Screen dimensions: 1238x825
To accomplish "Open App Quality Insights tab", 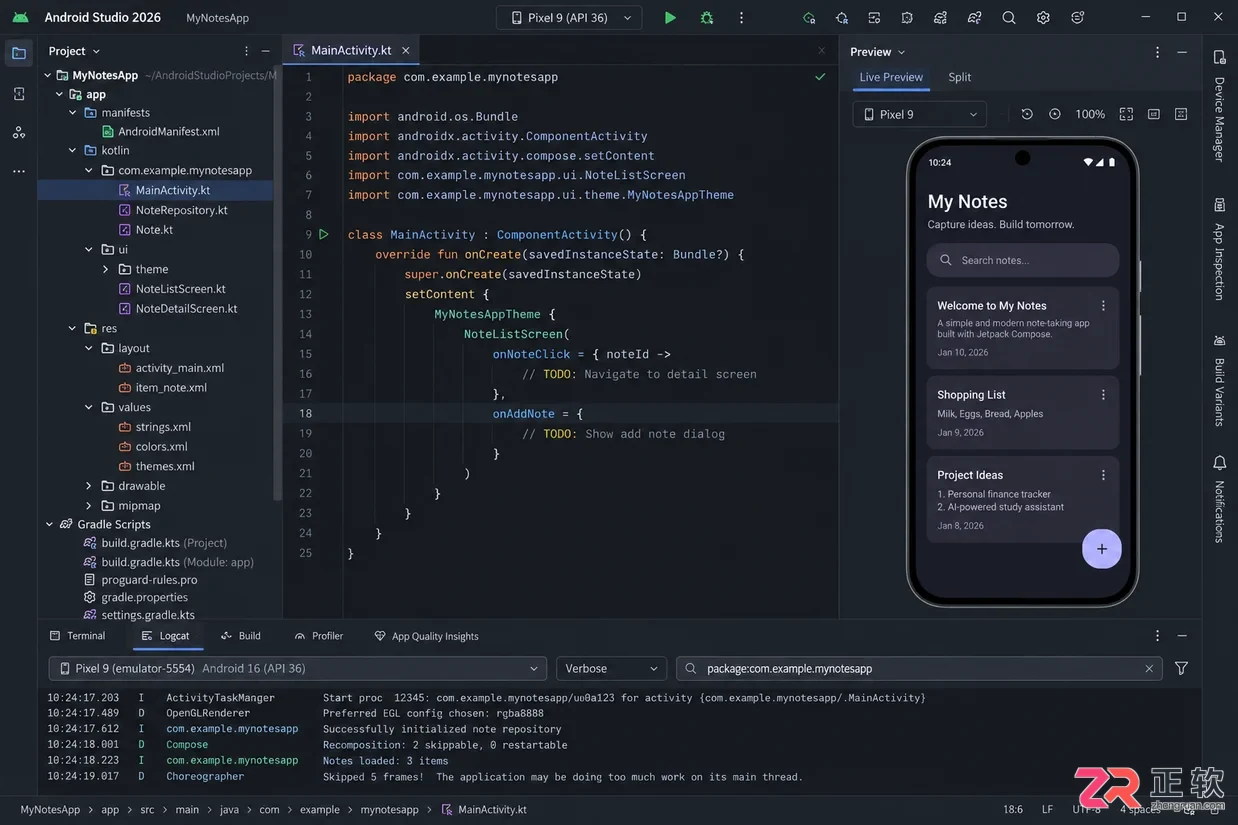I will 426,636.
